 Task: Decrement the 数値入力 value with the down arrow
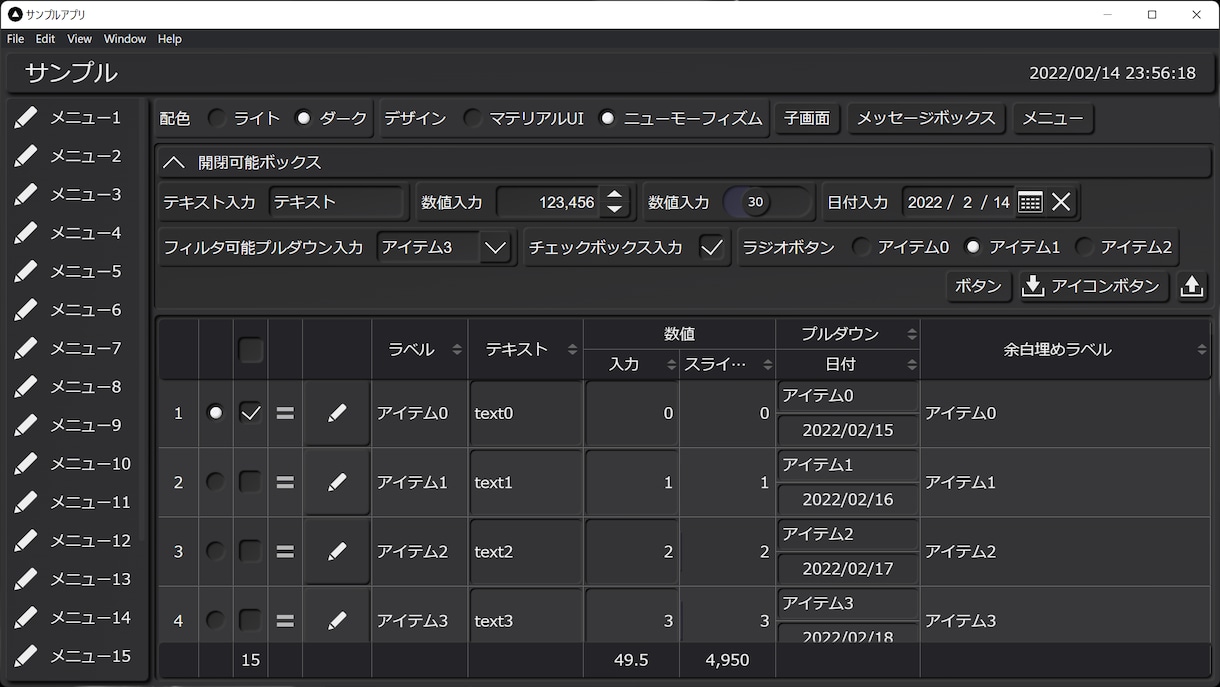[x=615, y=209]
